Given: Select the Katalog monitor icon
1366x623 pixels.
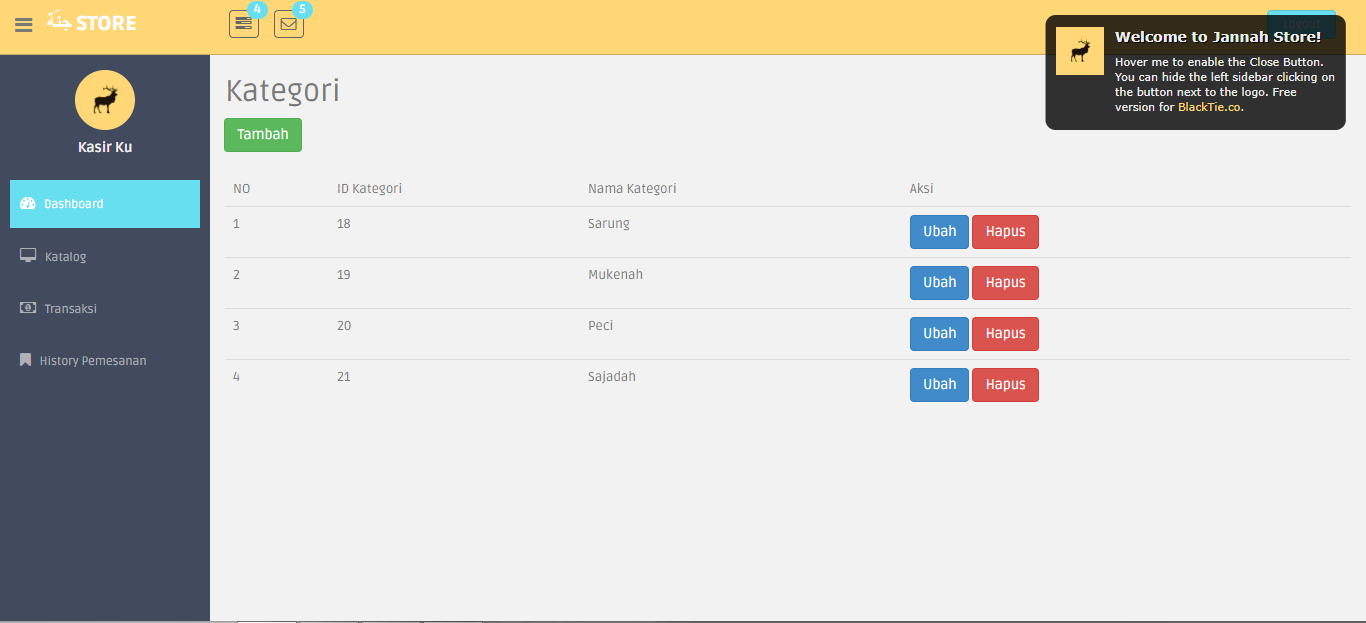Looking at the screenshot, I should point(27,255).
